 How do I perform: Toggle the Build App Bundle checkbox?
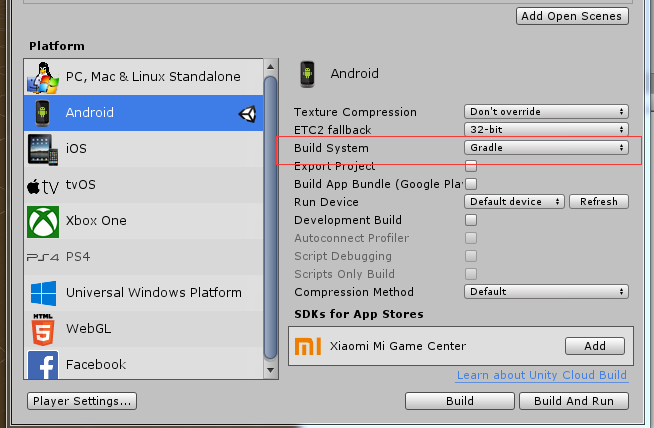point(471,184)
